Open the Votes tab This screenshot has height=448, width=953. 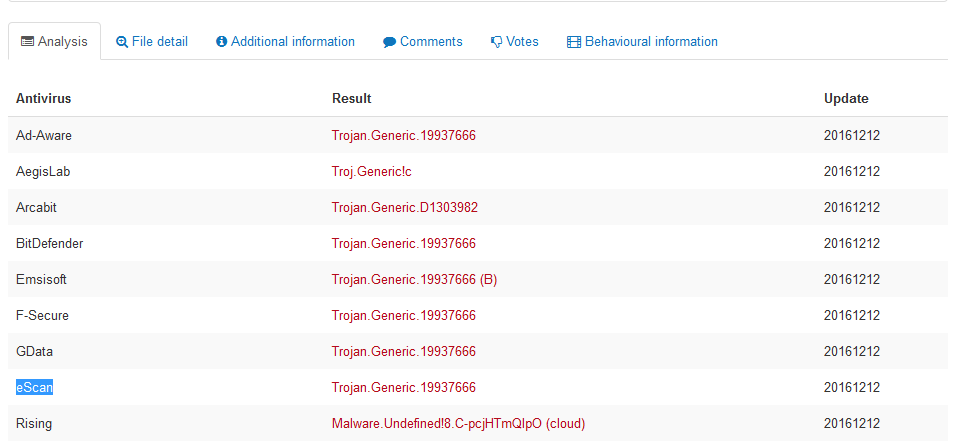tap(515, 41)
